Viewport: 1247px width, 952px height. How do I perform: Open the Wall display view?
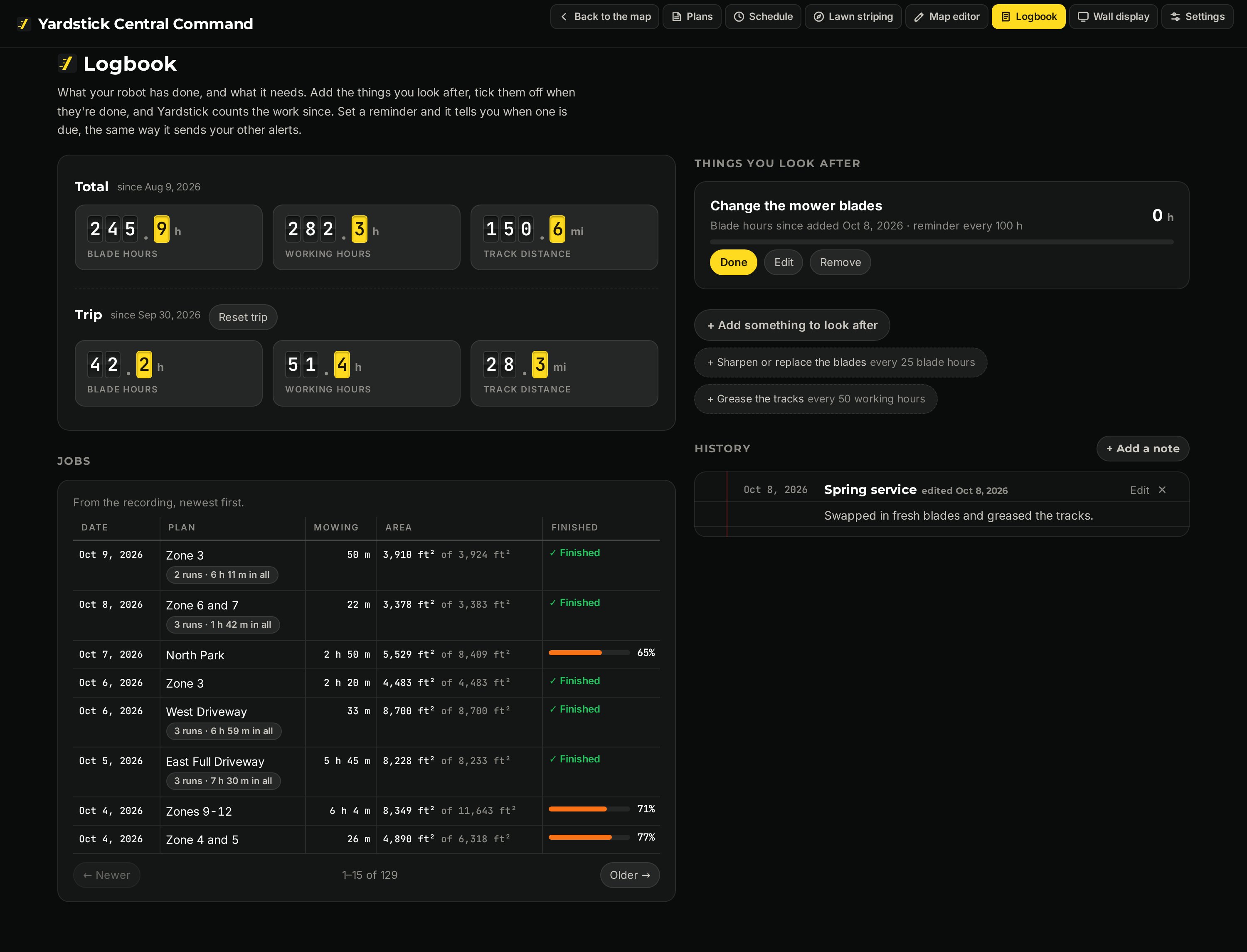[x=1113, y=17]
